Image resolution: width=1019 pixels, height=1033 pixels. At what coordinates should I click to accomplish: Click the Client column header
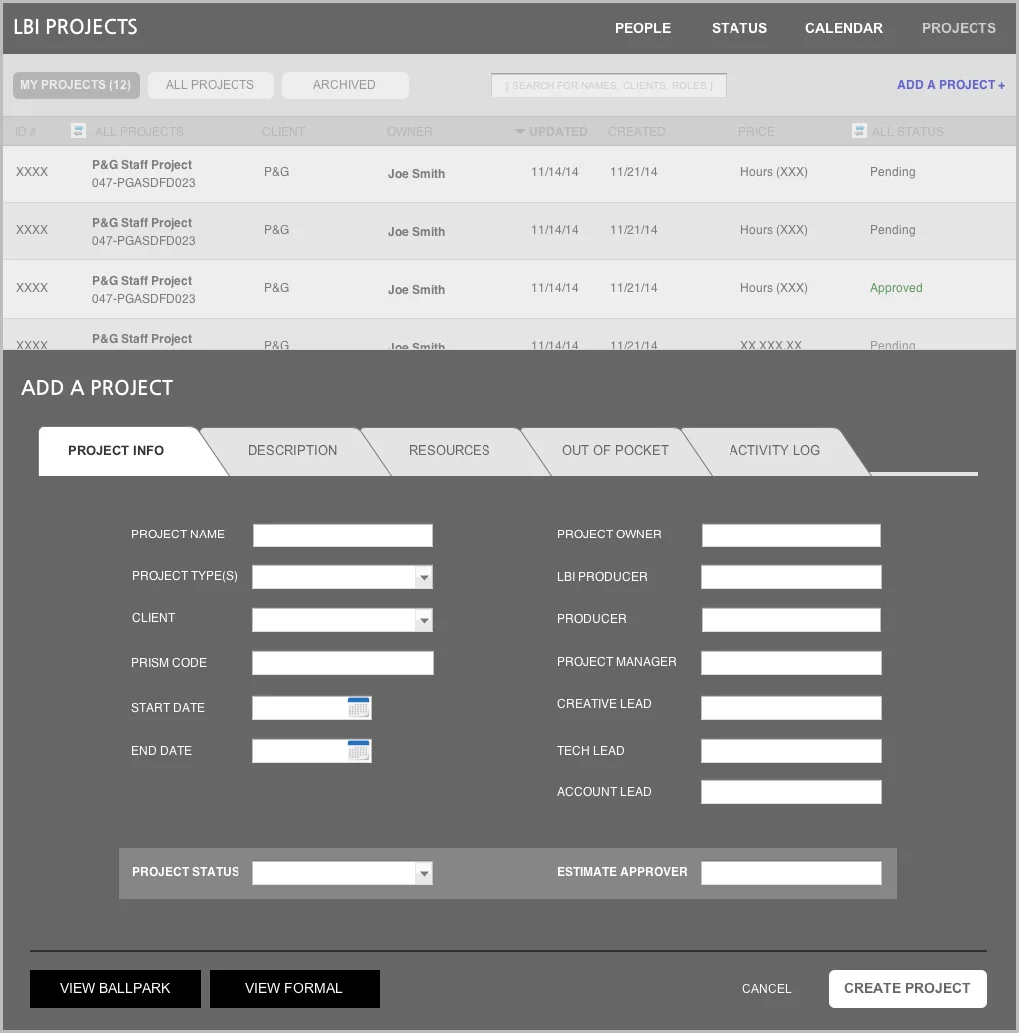tap(283, 132)
